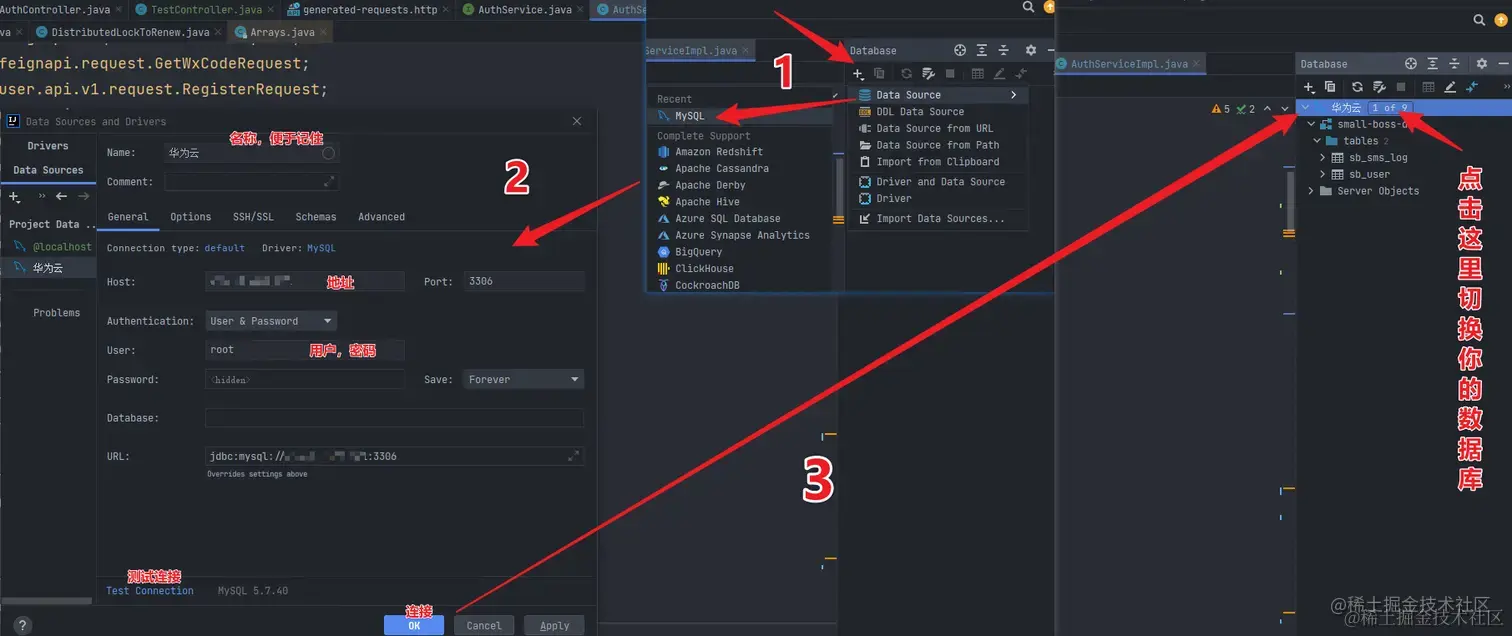1512x636 pixels.
Task: Edit source pencil icon in right Database panel
Action: tap(1450, 87)
